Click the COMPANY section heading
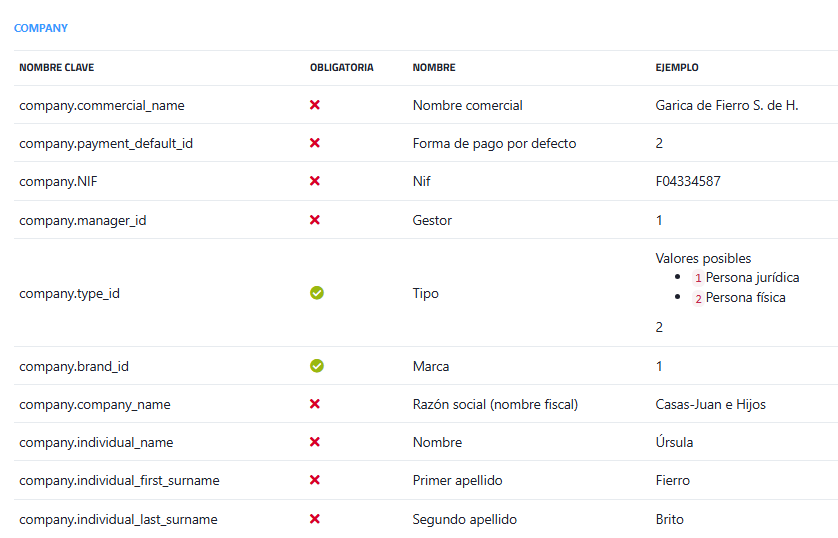The width and height of the screenshot is (838, 538). click(x=41, y=28)
